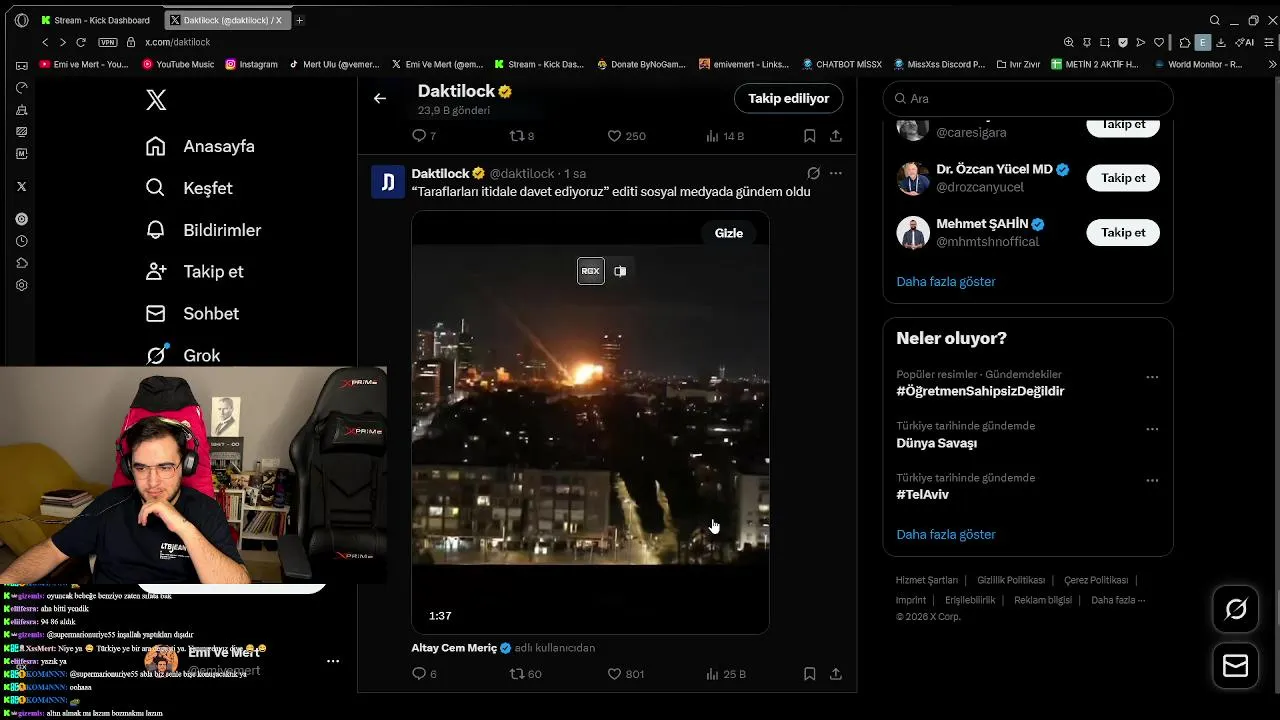Like the post with 250 likes

coord(627,136)
